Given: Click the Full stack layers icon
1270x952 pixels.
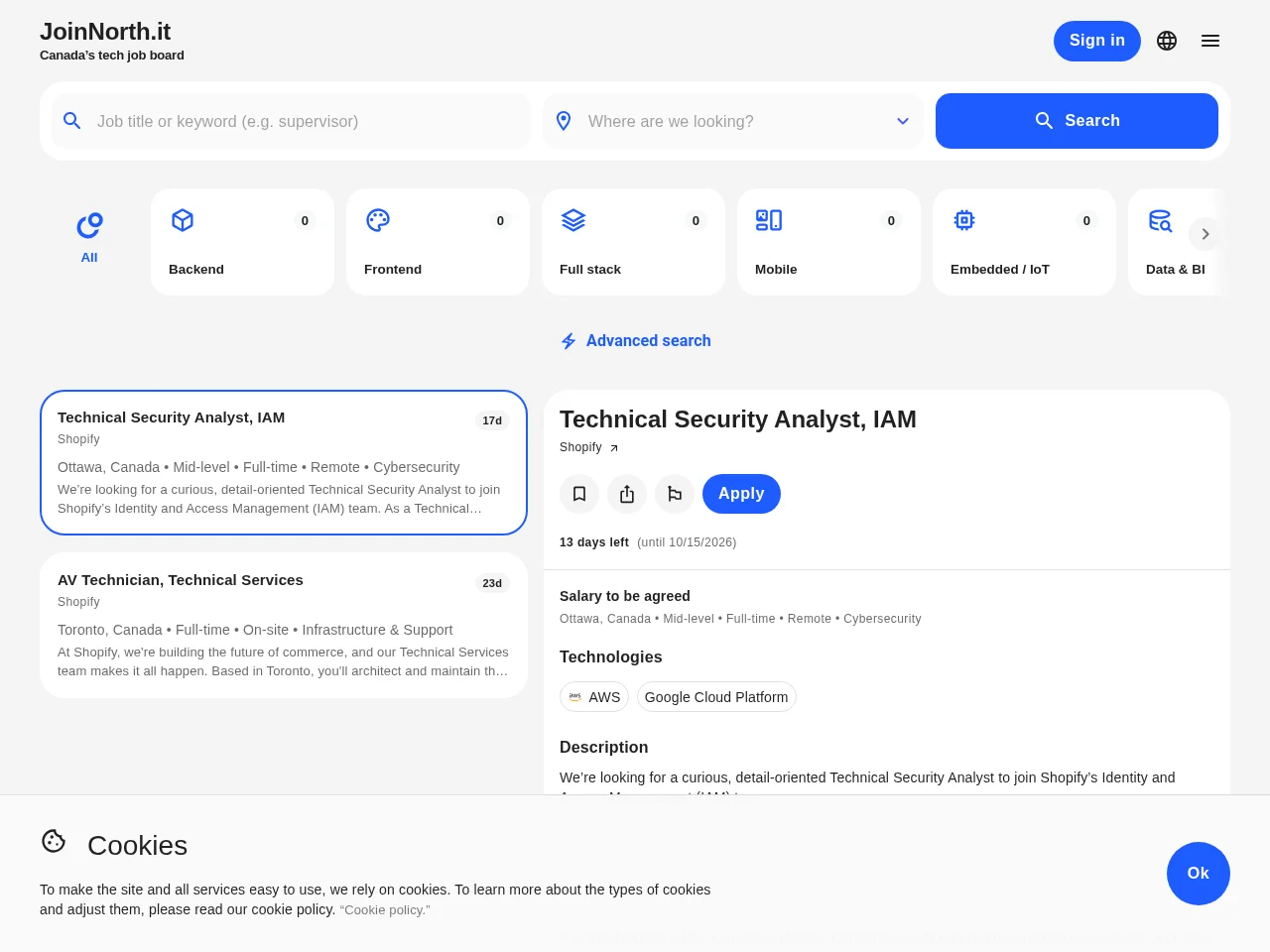Looking at the screenshot, I should pos(573,220).
